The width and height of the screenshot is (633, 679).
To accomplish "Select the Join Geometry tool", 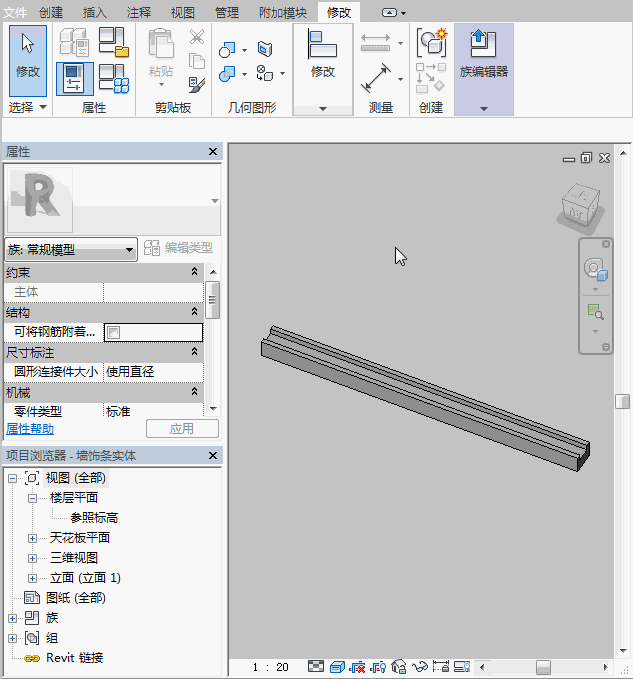I will click(227, 74).
